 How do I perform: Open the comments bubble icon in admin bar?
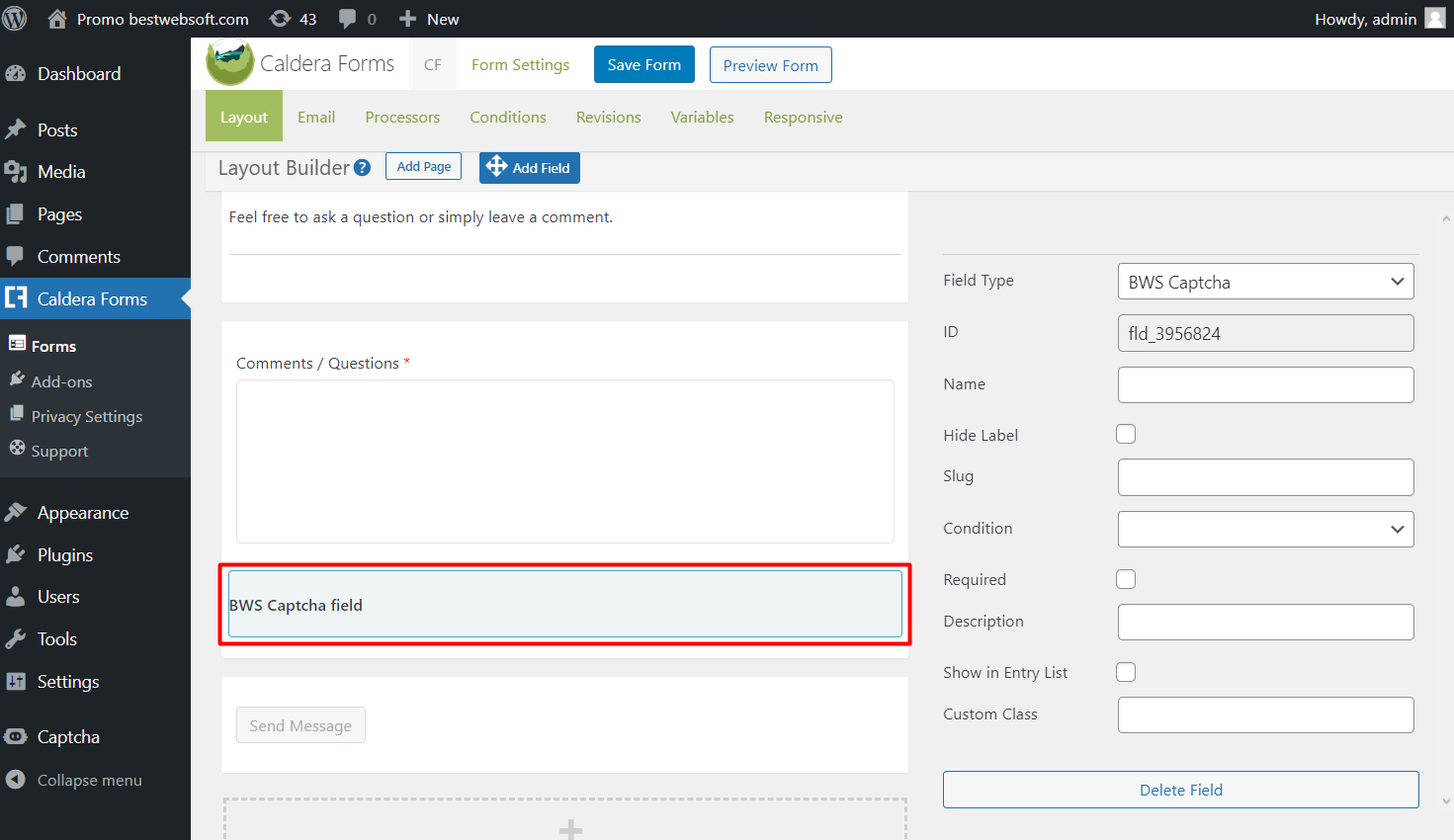tap(348, 19)
